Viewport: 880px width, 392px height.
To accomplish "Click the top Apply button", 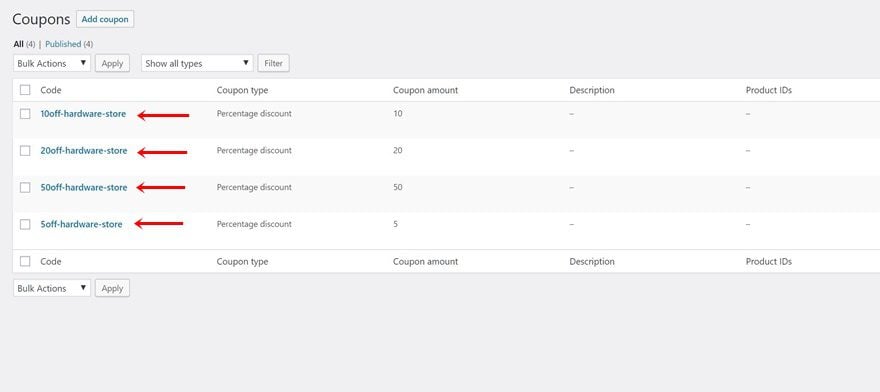I will (x=112, y=63).
